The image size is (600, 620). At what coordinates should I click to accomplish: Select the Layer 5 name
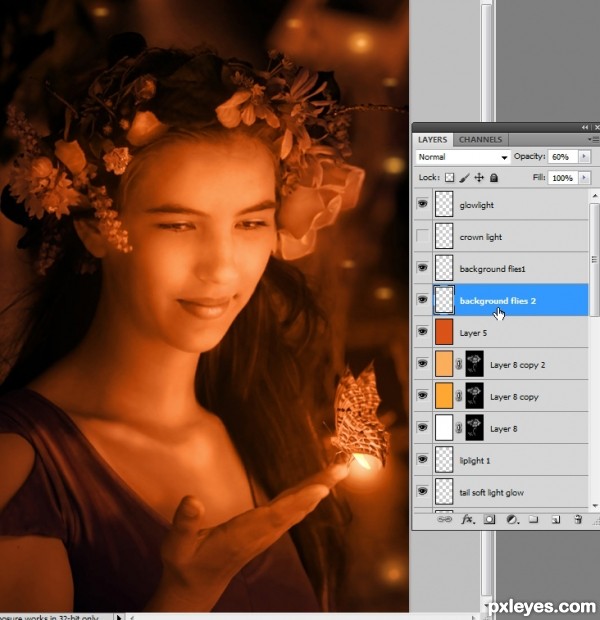click(473, 333)
